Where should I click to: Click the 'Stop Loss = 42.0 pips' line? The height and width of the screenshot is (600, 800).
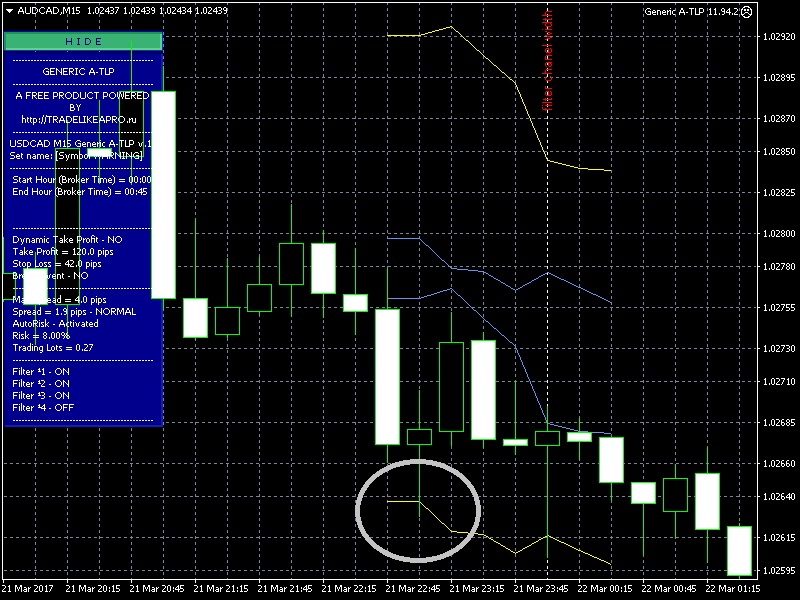tap(57, 264)
